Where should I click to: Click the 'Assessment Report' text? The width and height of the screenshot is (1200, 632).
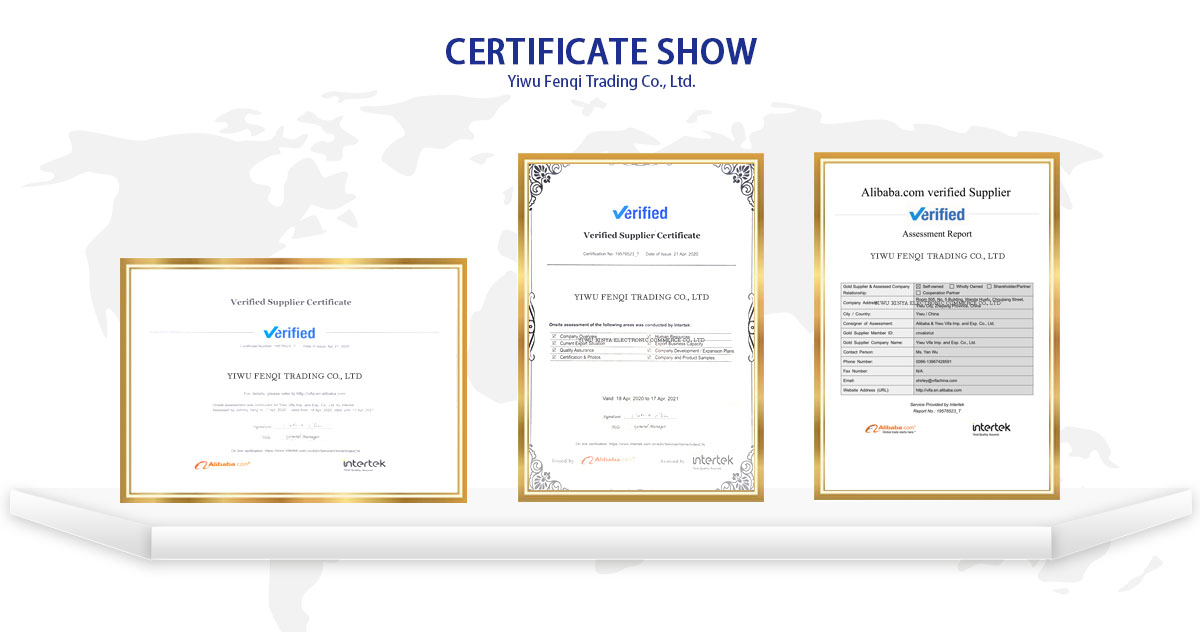[937, 234]
